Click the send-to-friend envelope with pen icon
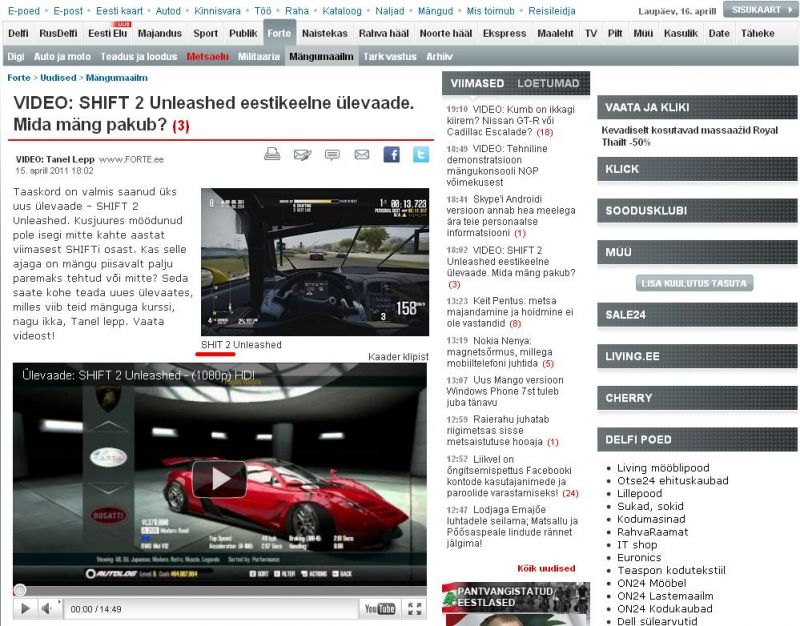The height and width of the screenshot is (626, 800). [x=302, y=154]
